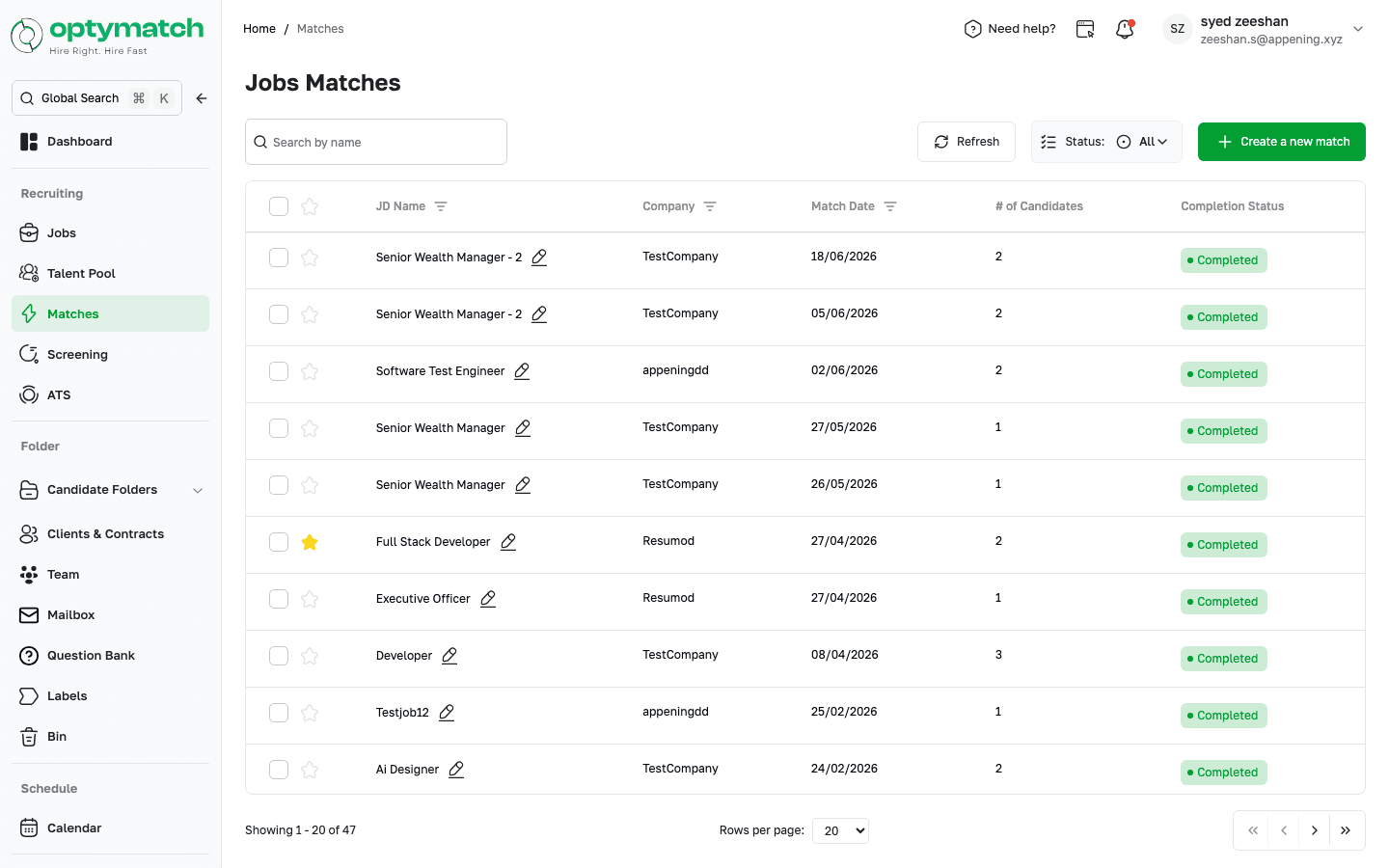Select the Software Test Engineer row checkbox
This screenshot has width=1389, height=868.
tap(279, 371)
